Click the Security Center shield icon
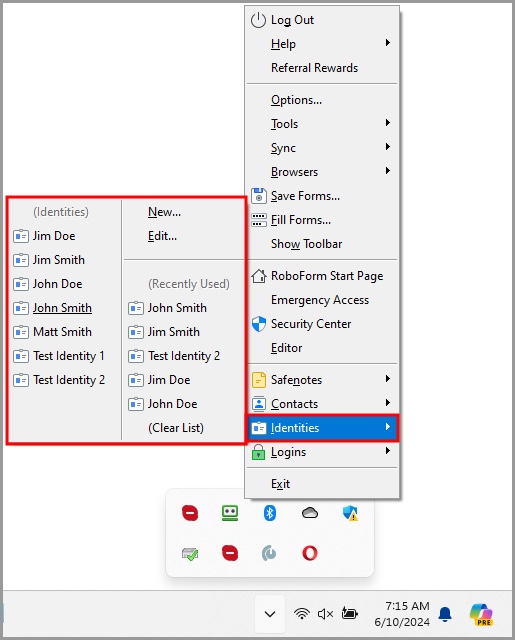The height and width of the screenshot is (640, 515). [259, 324]
